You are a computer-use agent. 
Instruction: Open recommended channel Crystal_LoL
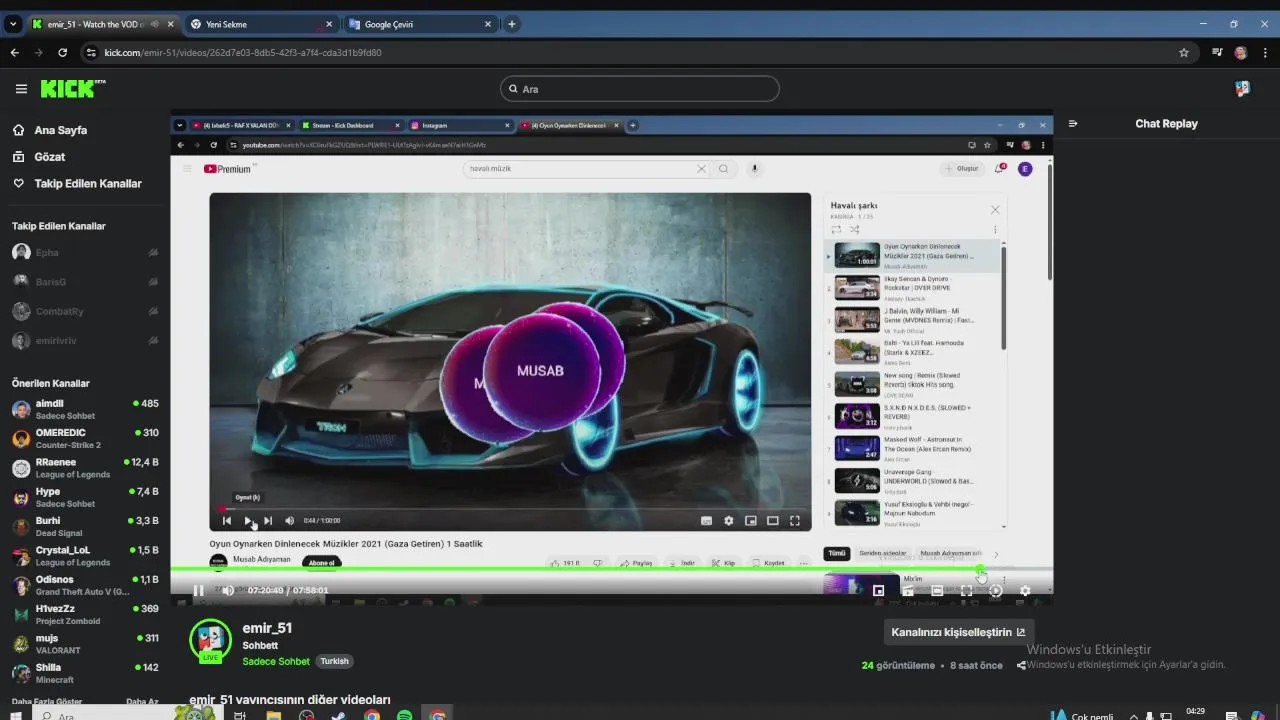85,556
